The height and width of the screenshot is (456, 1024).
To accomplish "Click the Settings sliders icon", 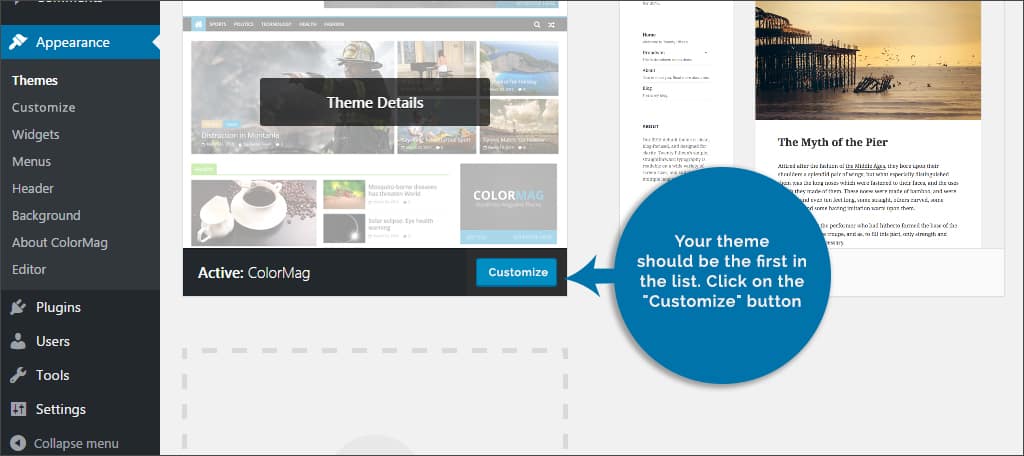I will click(x=18, y=409).
